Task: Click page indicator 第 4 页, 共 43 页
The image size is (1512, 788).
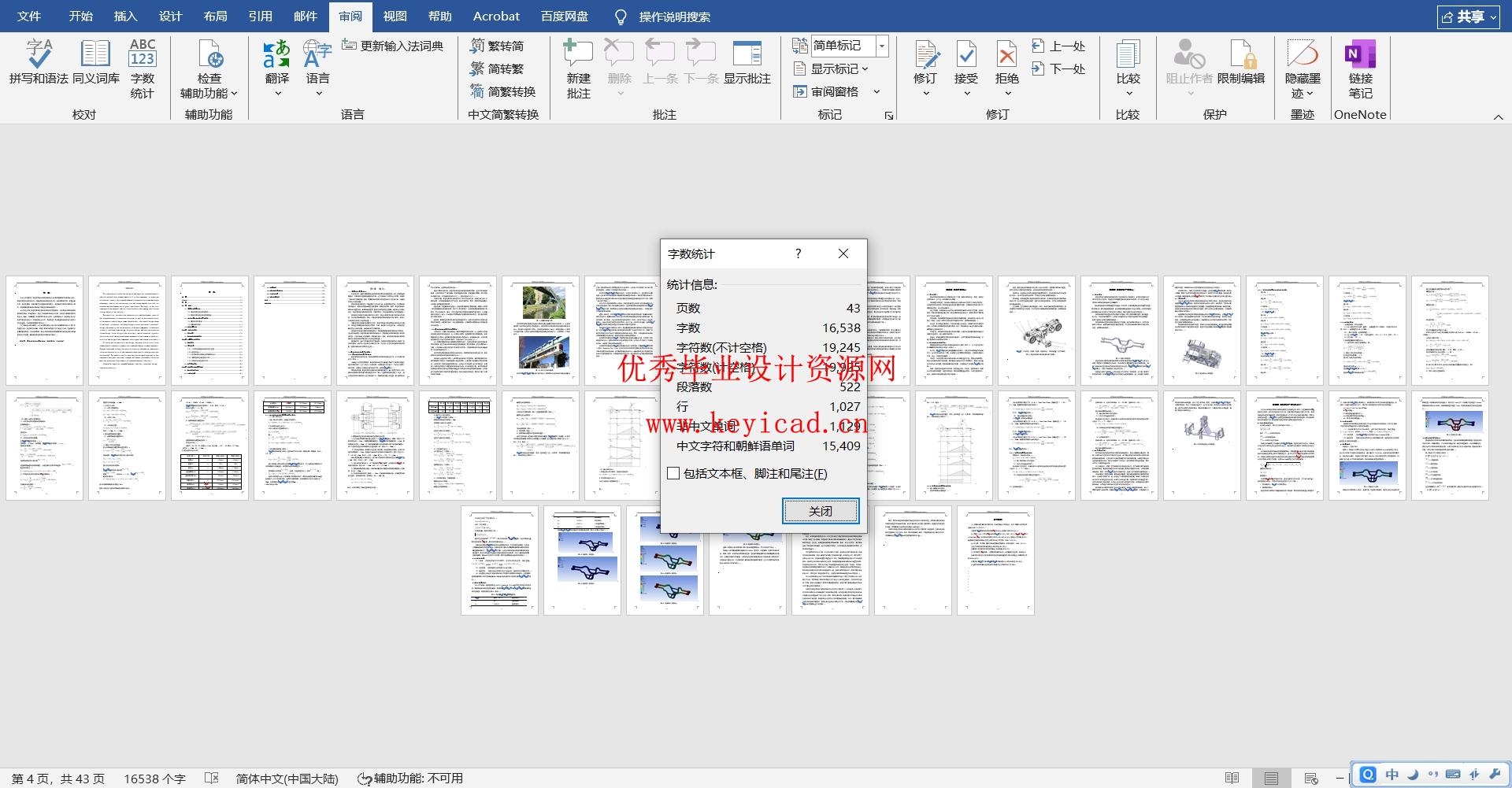Action: [x=57, y=778]
